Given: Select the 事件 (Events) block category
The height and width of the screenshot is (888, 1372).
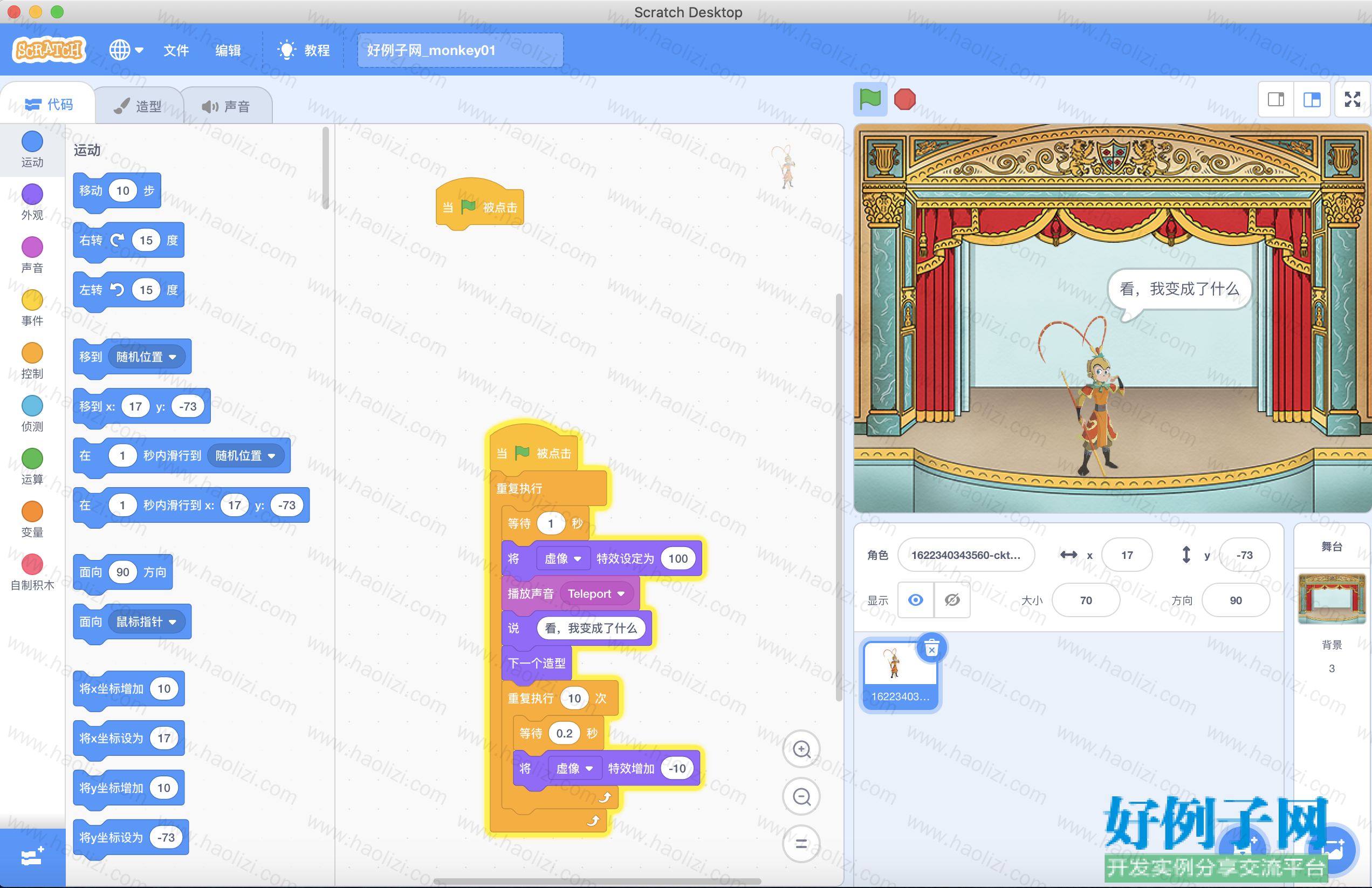Looking at the screenshot, I should [32, 309].
